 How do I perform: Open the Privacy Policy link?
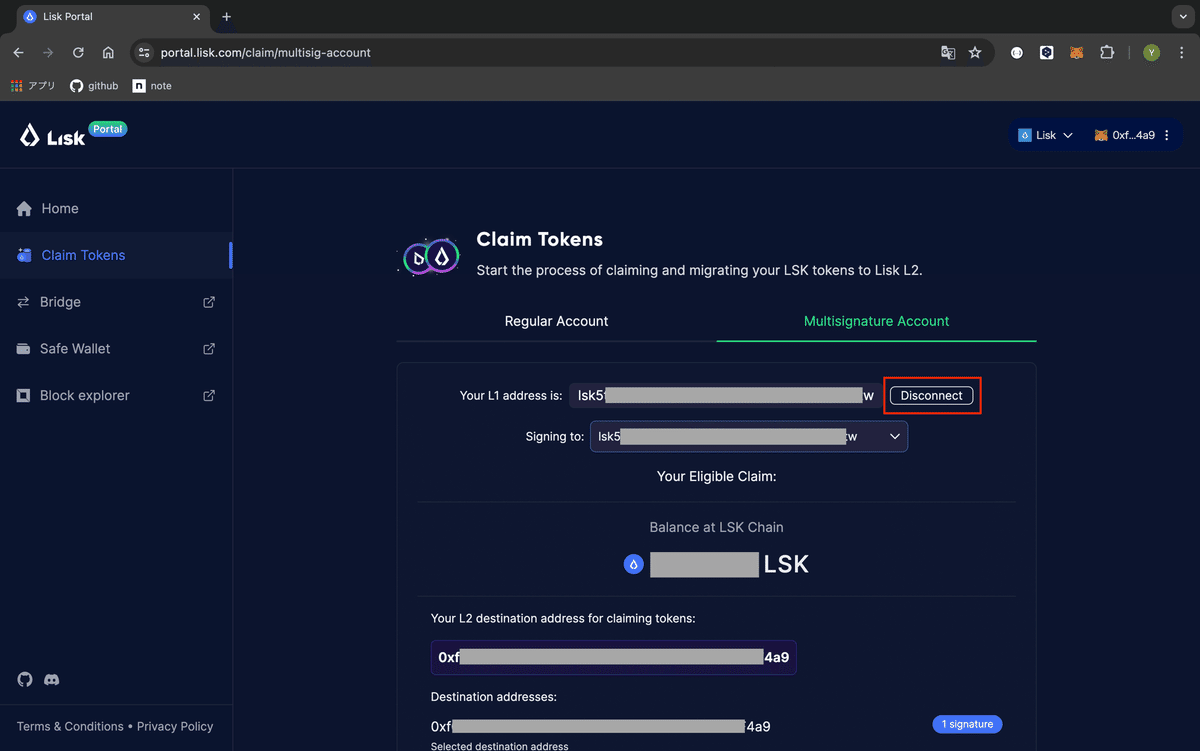click(175, 727)
